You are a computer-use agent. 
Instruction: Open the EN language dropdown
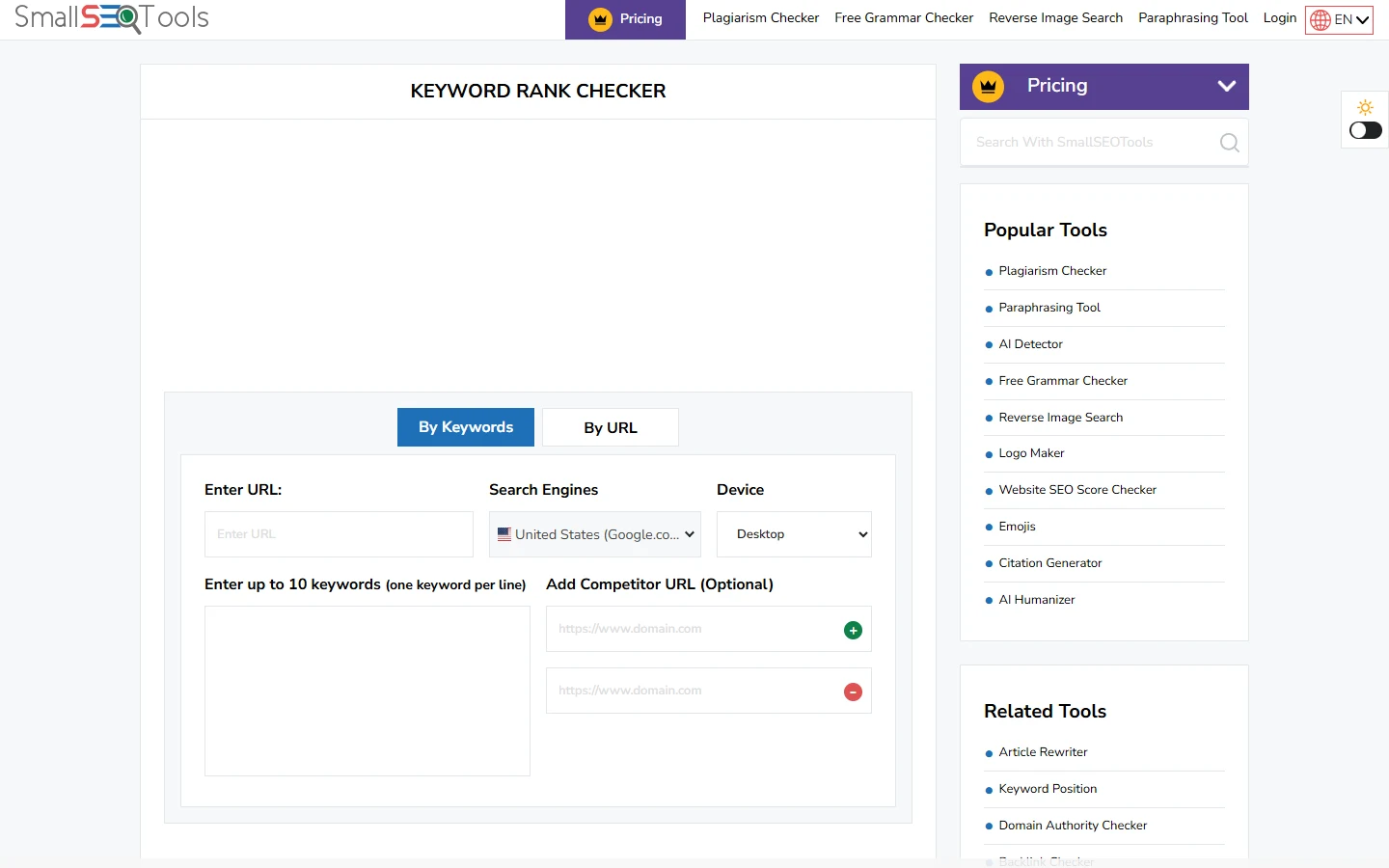point(1339,20)
